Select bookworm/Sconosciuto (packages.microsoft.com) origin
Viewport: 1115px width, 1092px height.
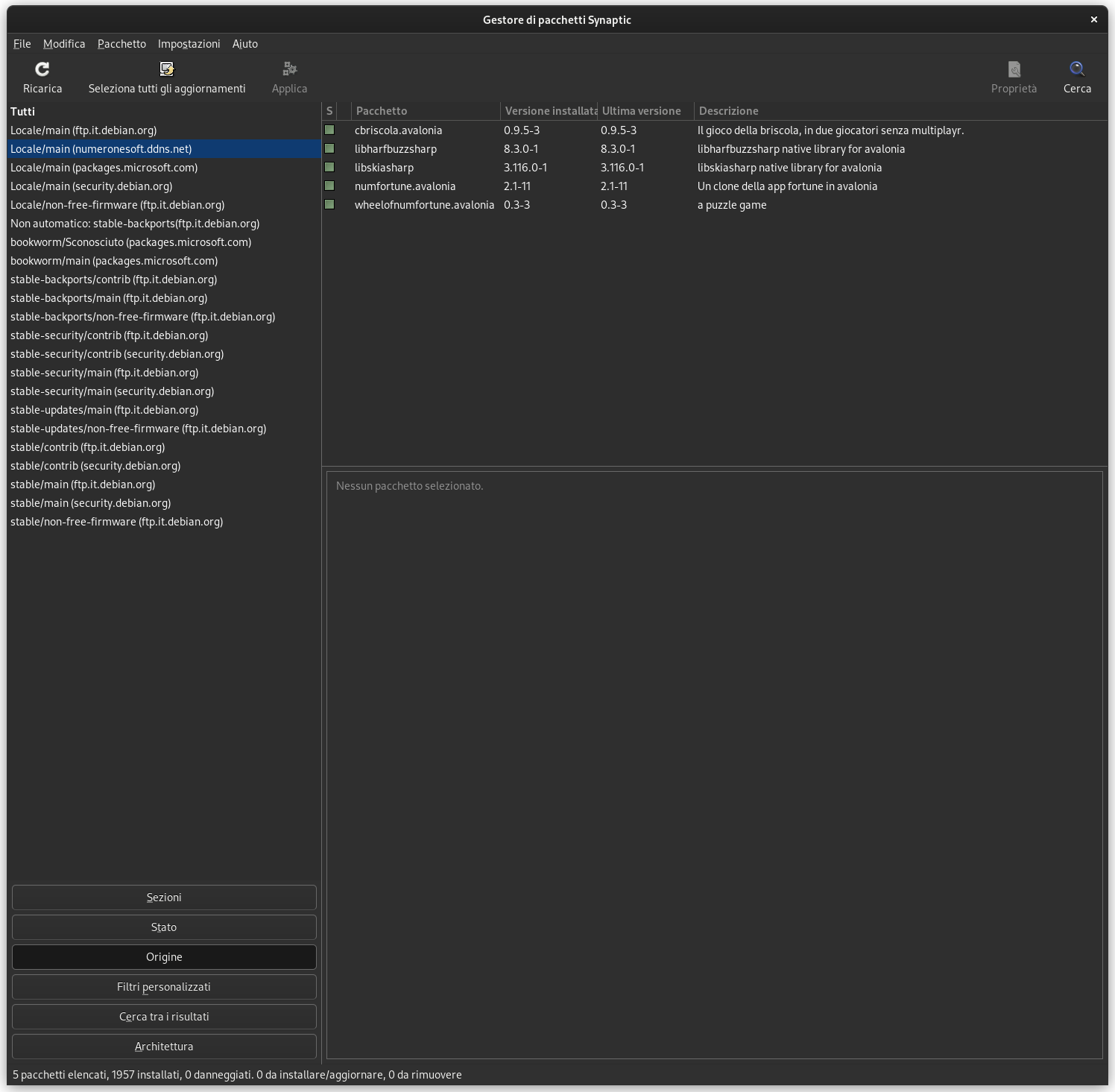coord(164,242)
